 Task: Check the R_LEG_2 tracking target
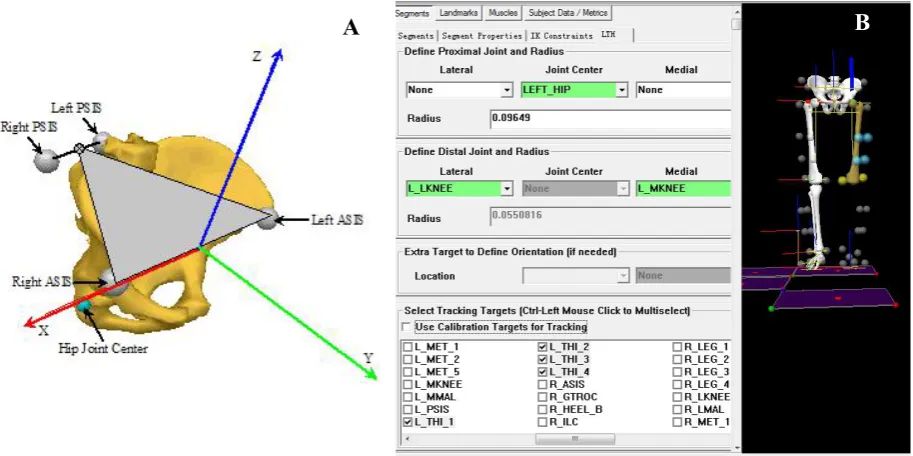[x=677, y=359]
